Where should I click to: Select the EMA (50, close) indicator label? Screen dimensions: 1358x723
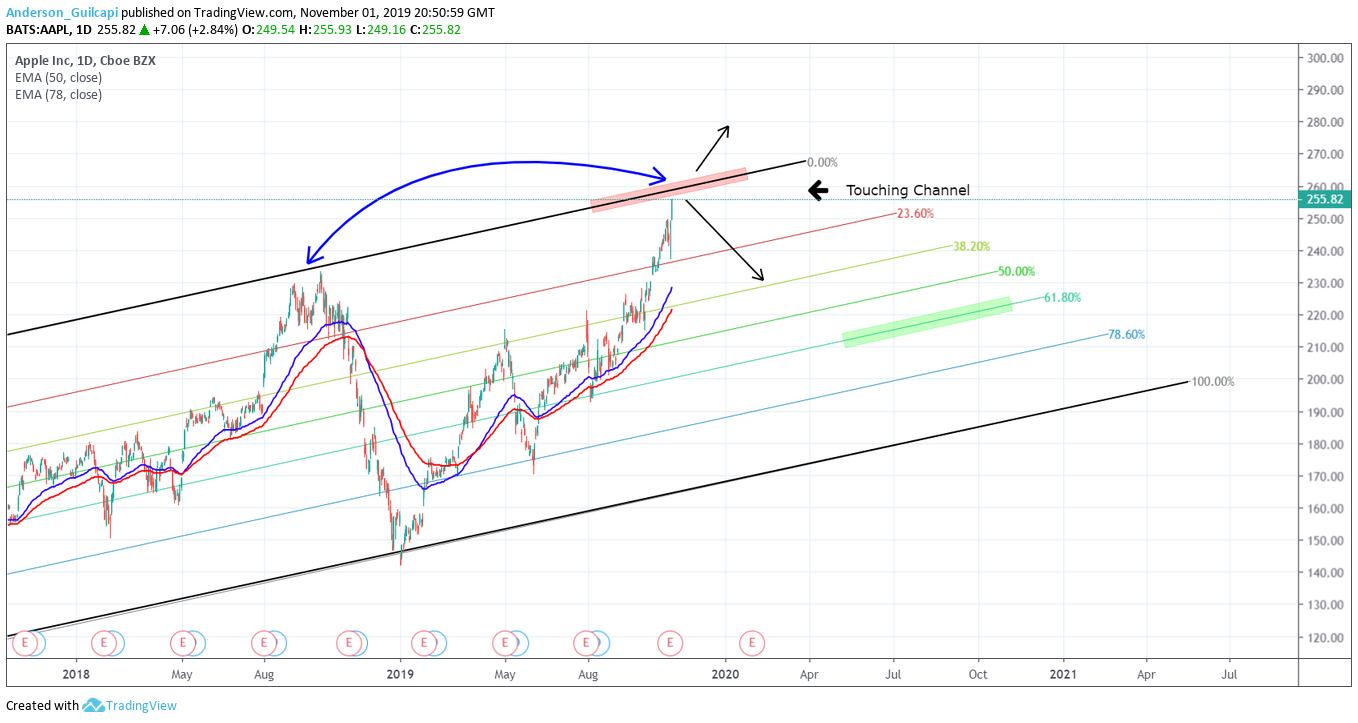[58, 77]
